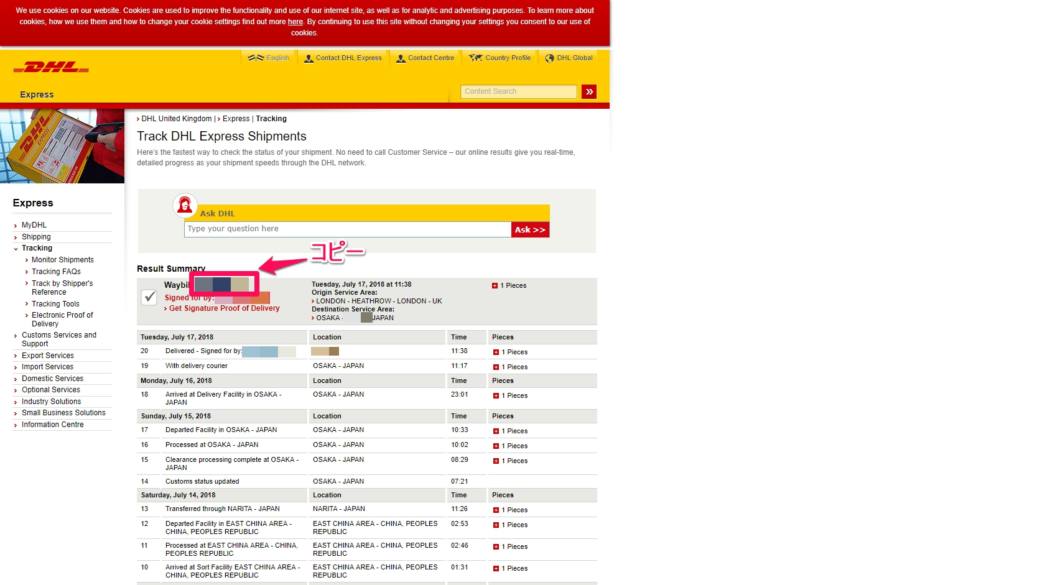
Task: Focus the Content Search field
Action: (519, 91)
